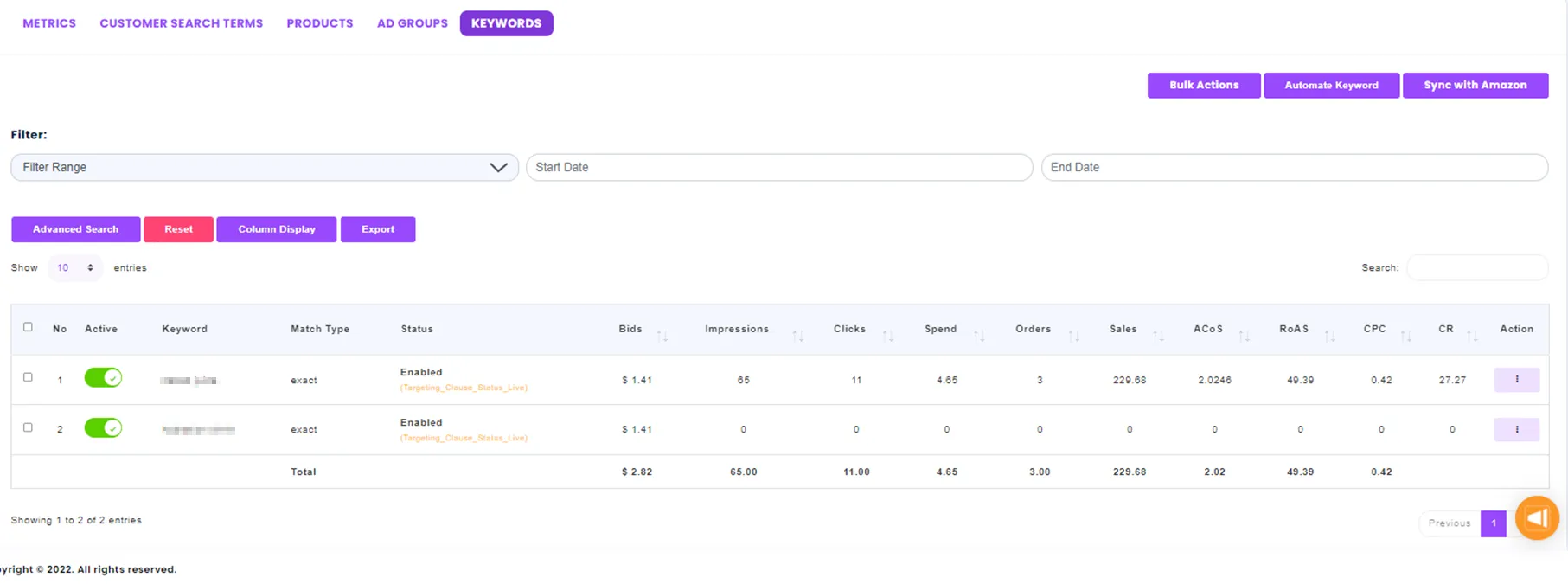Viewport: 1568px width, 584px height.
Task: Sort table by Spend column arrows
Action: (979, 336)
